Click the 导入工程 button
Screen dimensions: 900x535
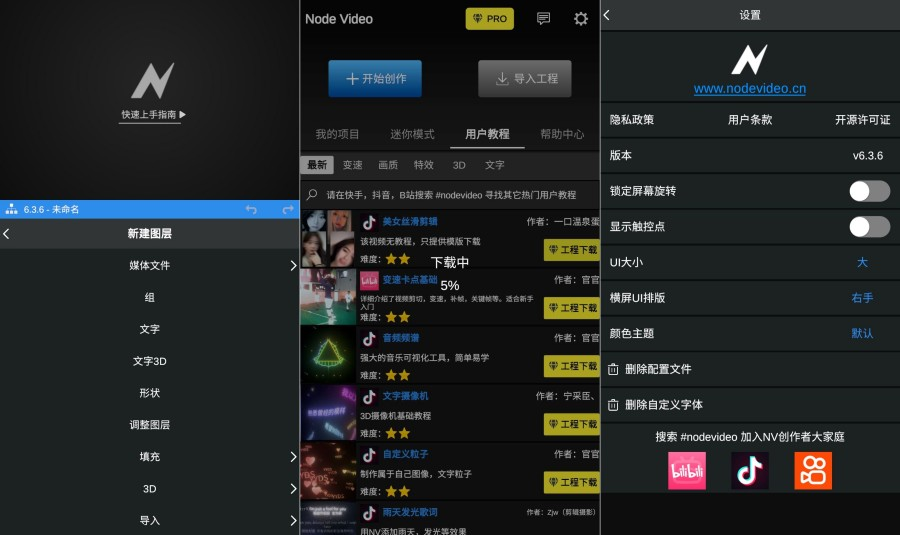525,79
